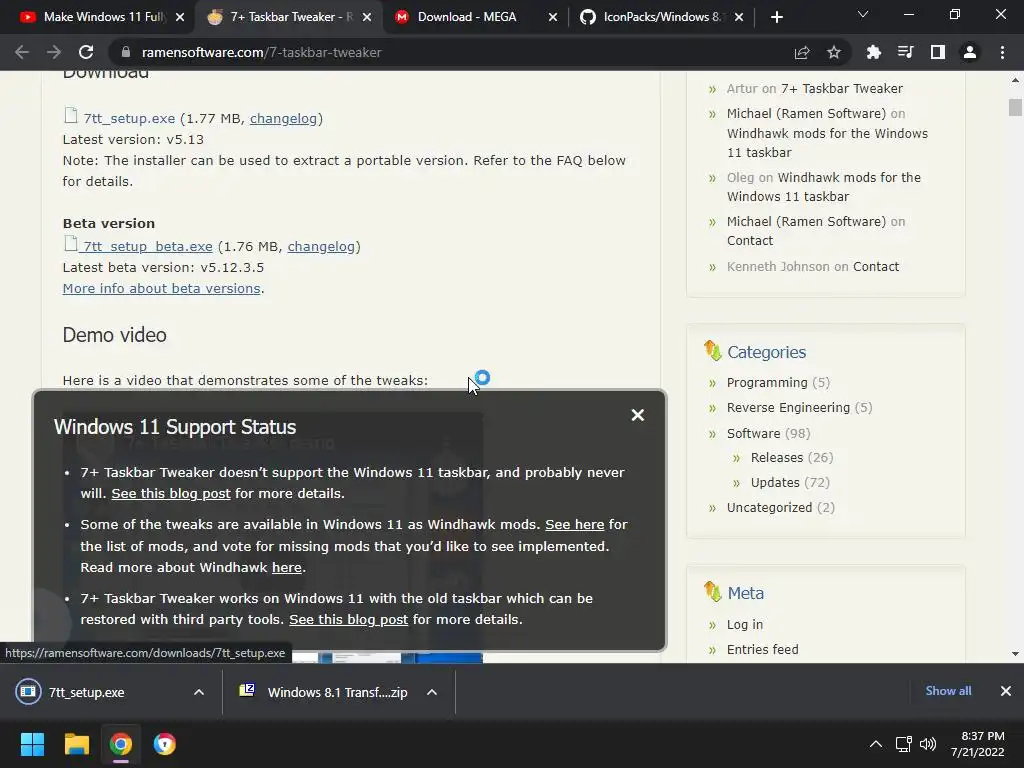Open the Uncategorized category

(769, 507)
